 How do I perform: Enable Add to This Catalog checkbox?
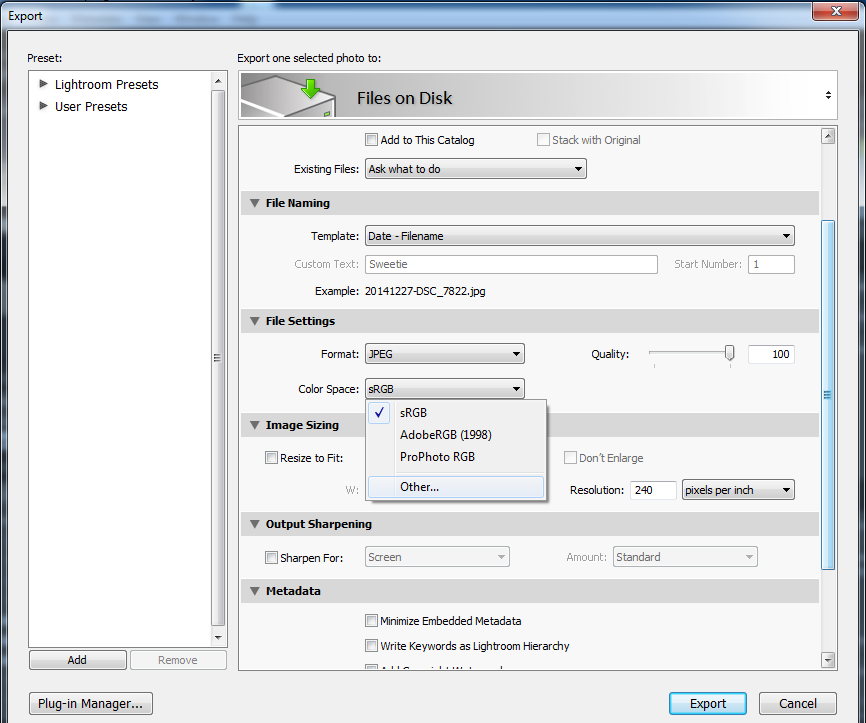[x=371, y=140]
